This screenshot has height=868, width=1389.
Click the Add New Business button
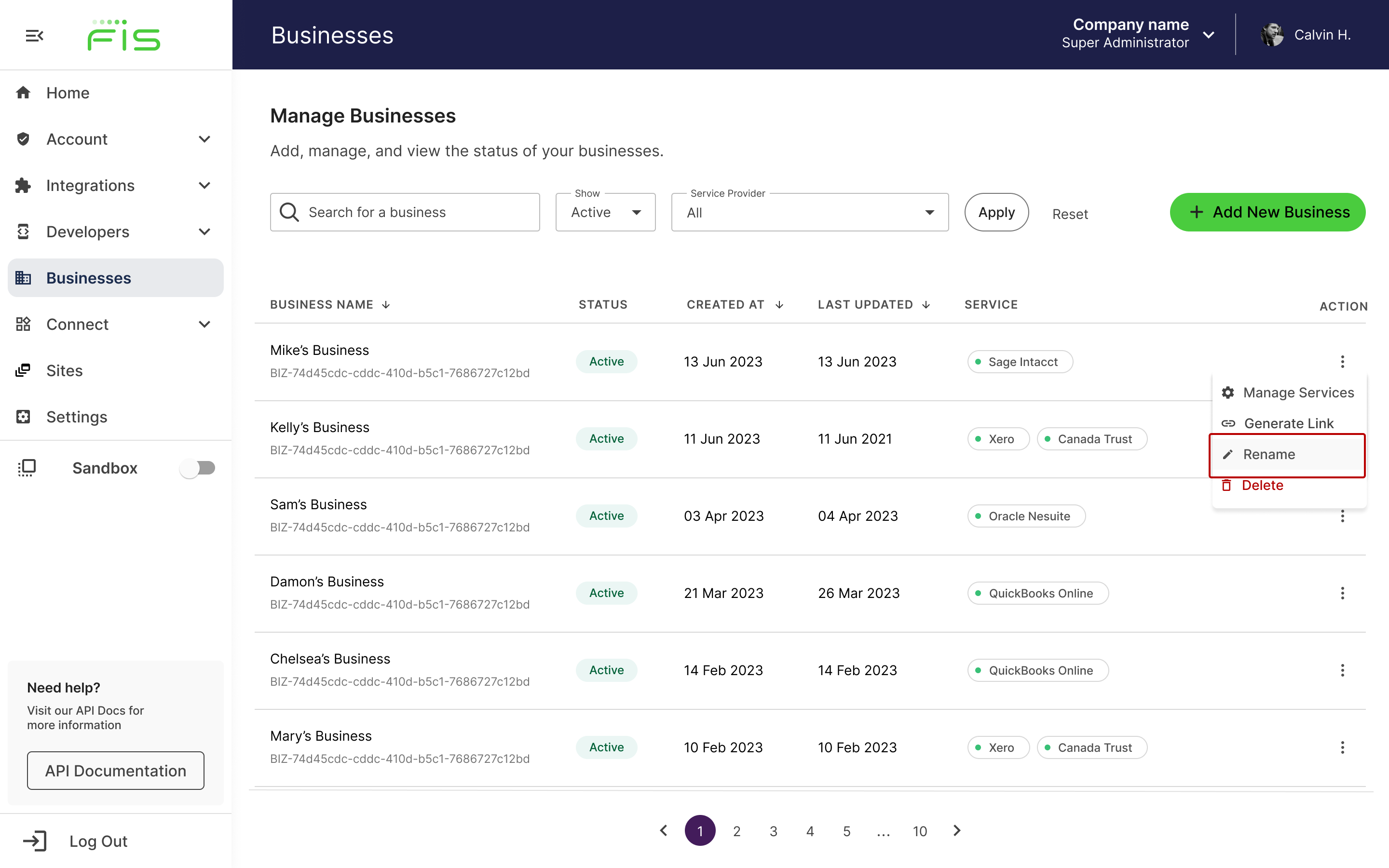(1268, 212)
